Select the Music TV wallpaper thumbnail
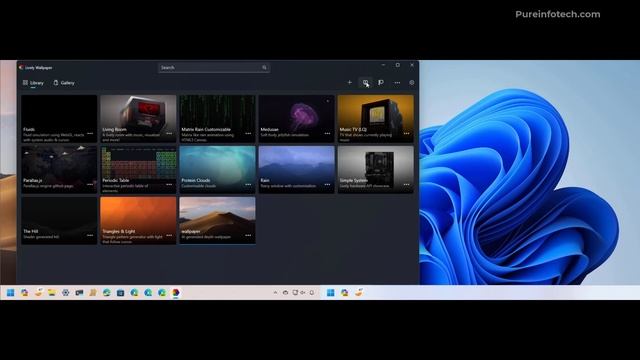 coord(376,119)
